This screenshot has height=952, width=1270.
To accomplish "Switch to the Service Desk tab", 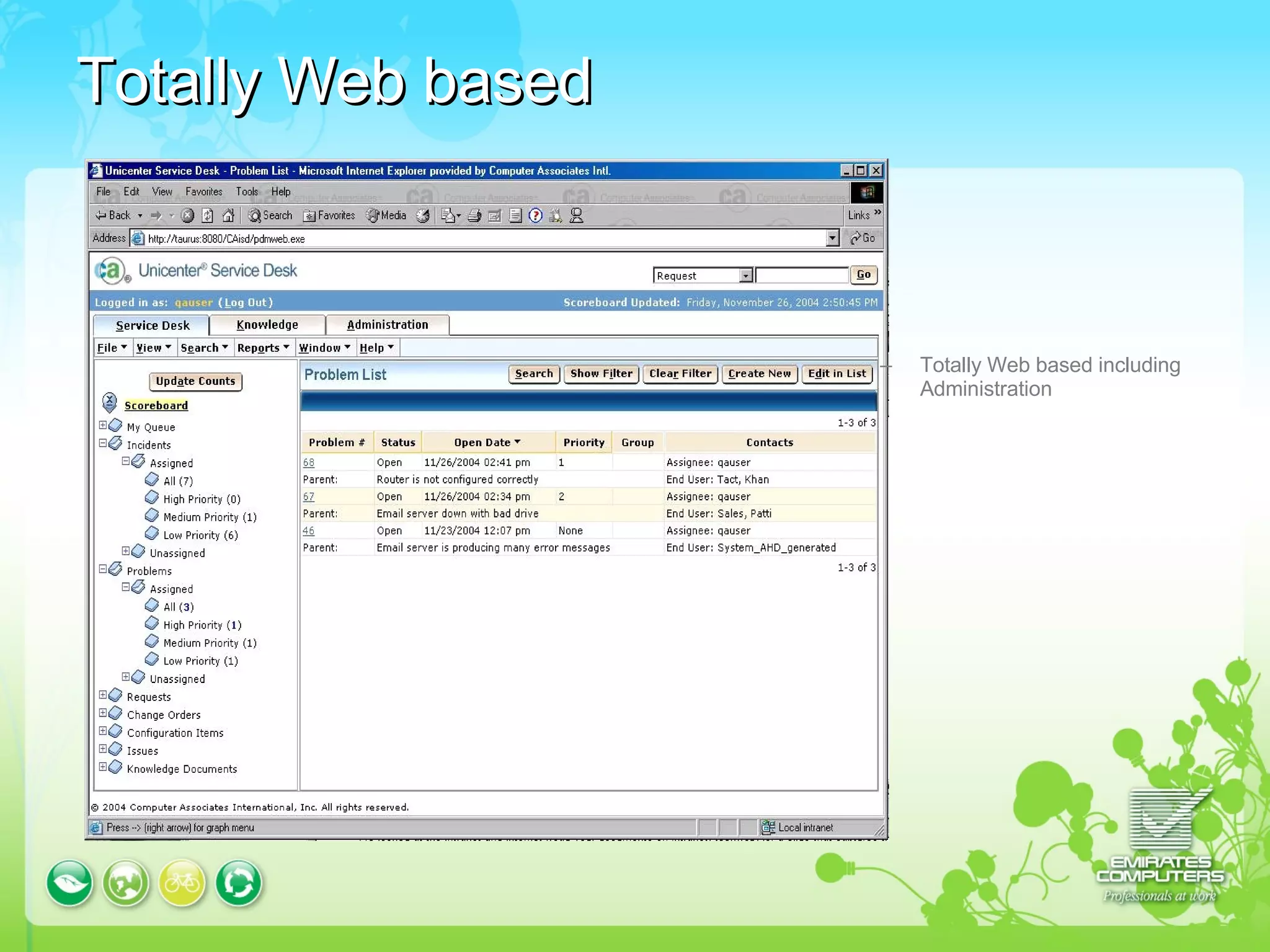I will tap(152, 325).
